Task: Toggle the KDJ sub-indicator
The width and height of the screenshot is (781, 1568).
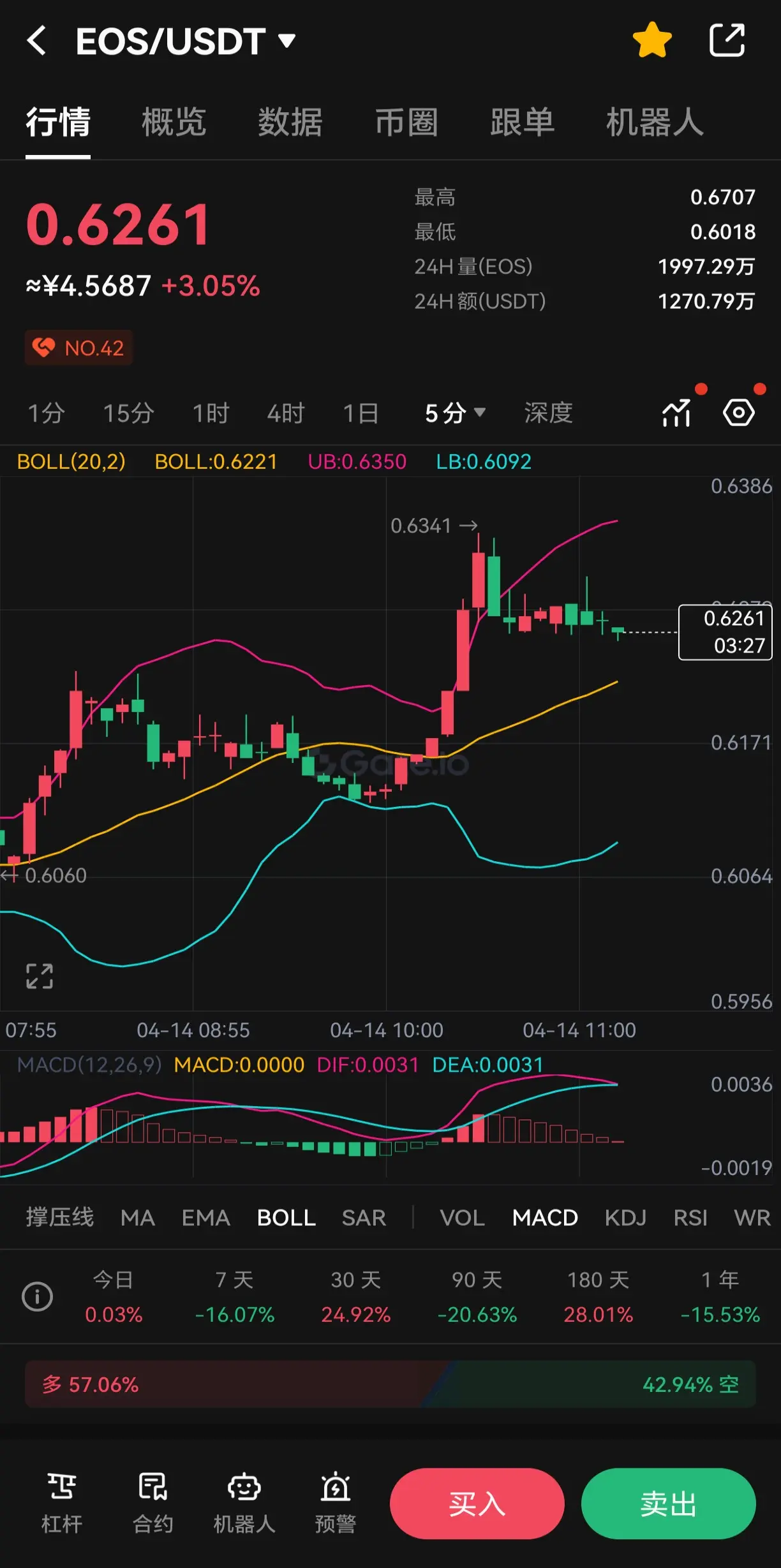Action: [x=626, y=1218]
